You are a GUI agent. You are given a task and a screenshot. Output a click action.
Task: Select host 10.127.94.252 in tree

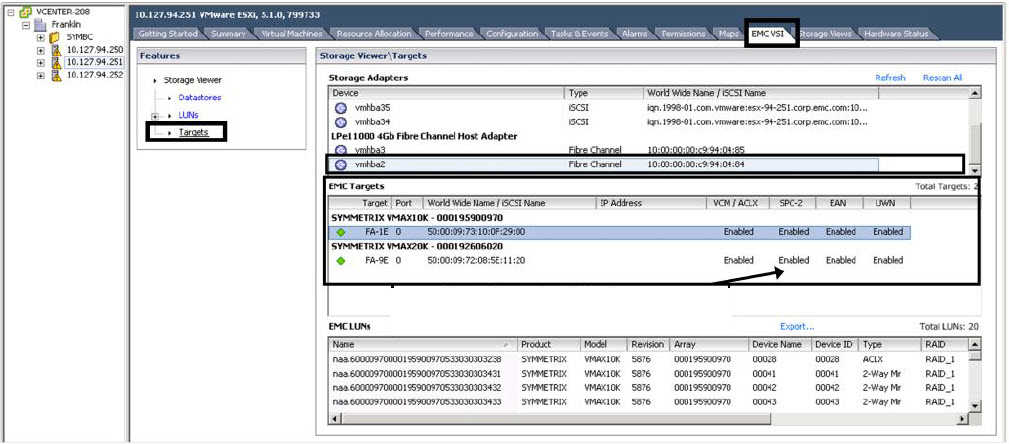click(95, 75)
